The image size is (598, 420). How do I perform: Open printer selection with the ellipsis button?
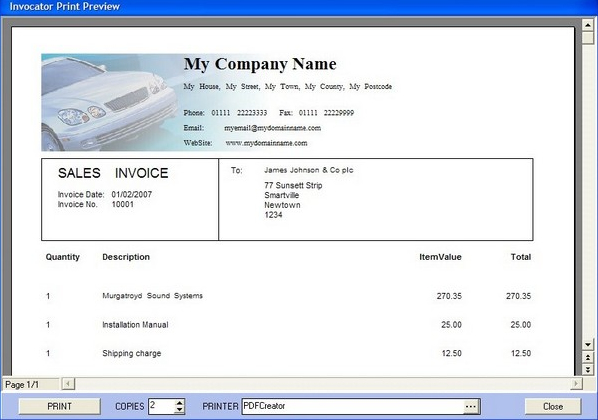(x=471, y=407)
